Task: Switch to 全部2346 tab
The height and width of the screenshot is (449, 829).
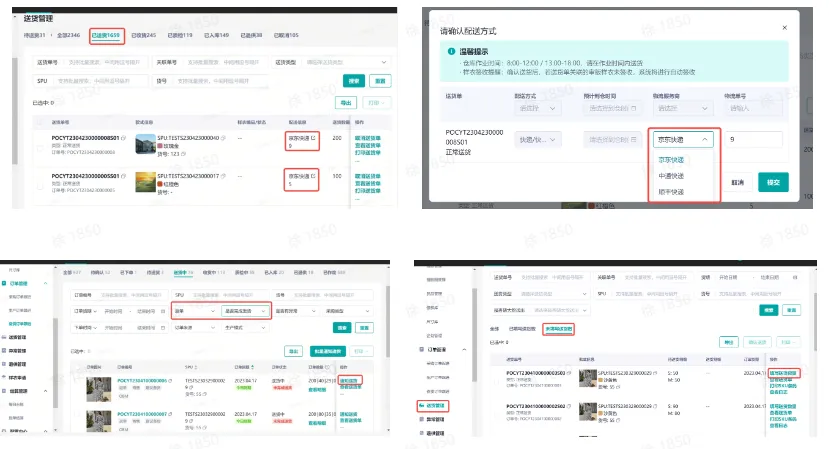Action: (x=69, y=35)
